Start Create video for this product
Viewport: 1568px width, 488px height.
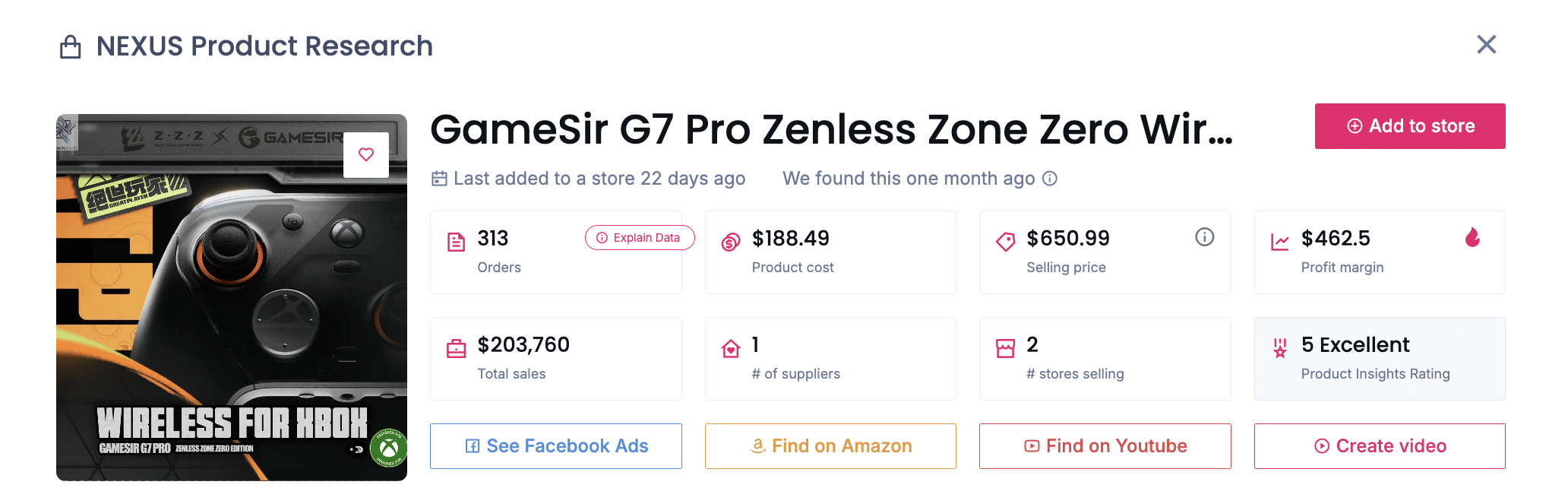click(1380, 446)
